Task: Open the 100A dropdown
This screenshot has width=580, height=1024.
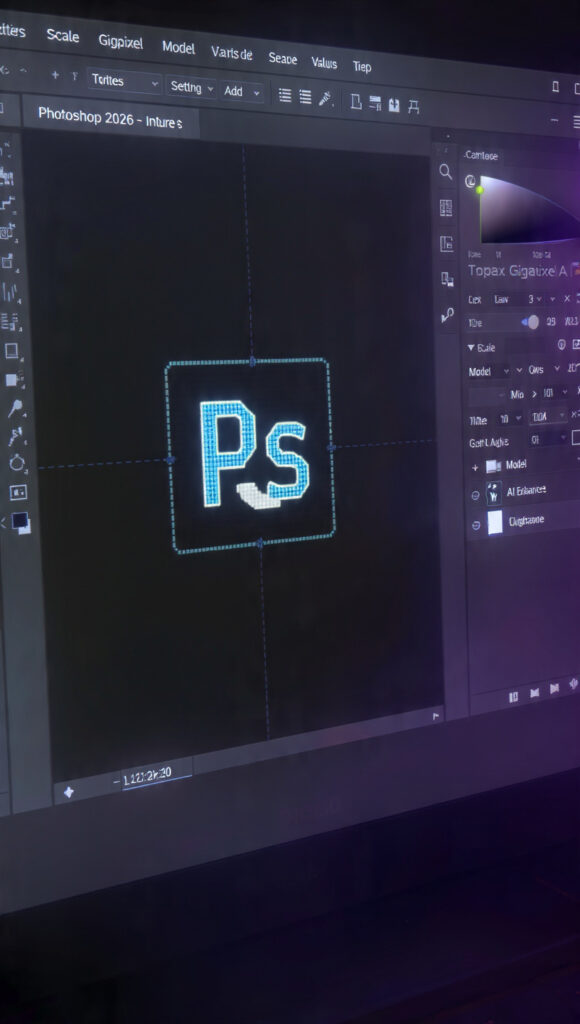Action: [x=548, y=416]
